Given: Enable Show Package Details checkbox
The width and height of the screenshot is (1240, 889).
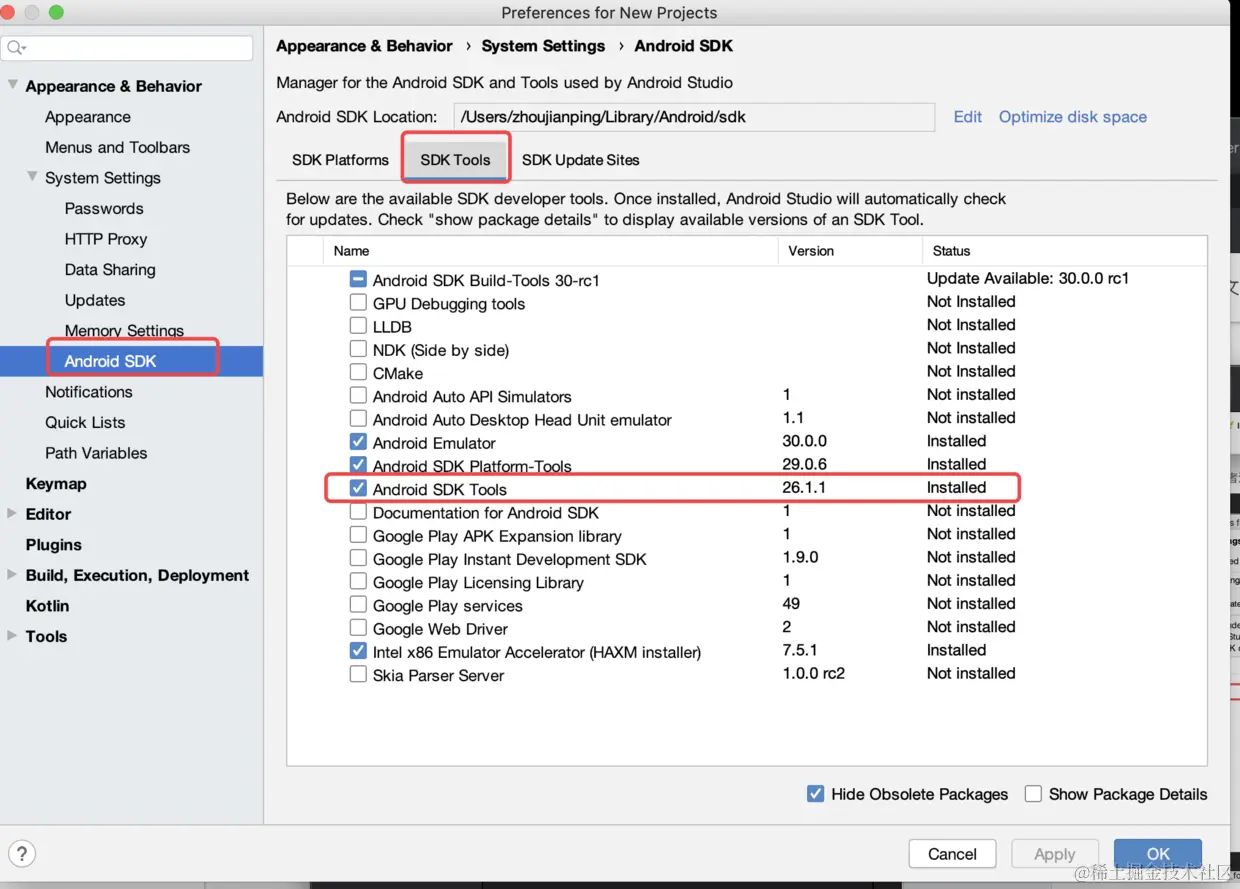Looking at the screenshot, I should (x=1033, y=793).
